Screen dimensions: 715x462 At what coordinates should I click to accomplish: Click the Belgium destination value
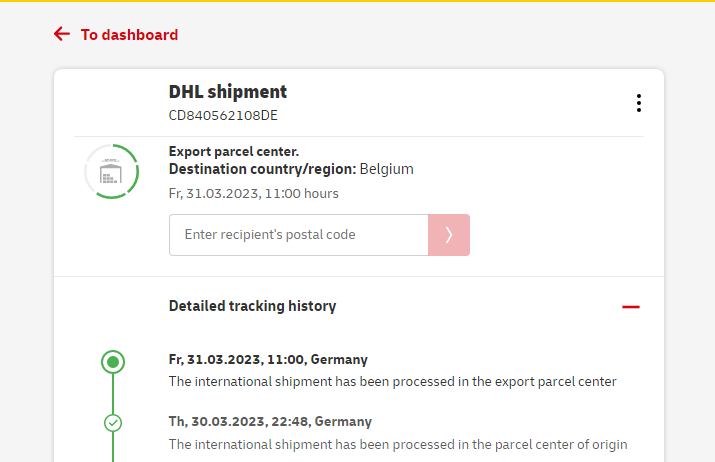[387, 169]
